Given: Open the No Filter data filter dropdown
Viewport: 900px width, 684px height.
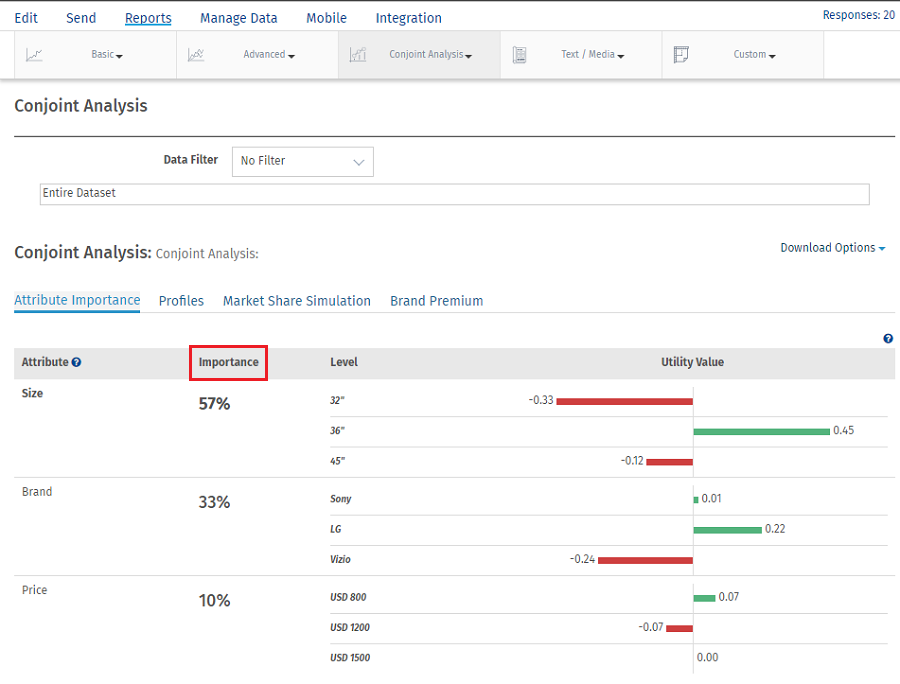Looking at the screenshot, I should coord(302,161).
